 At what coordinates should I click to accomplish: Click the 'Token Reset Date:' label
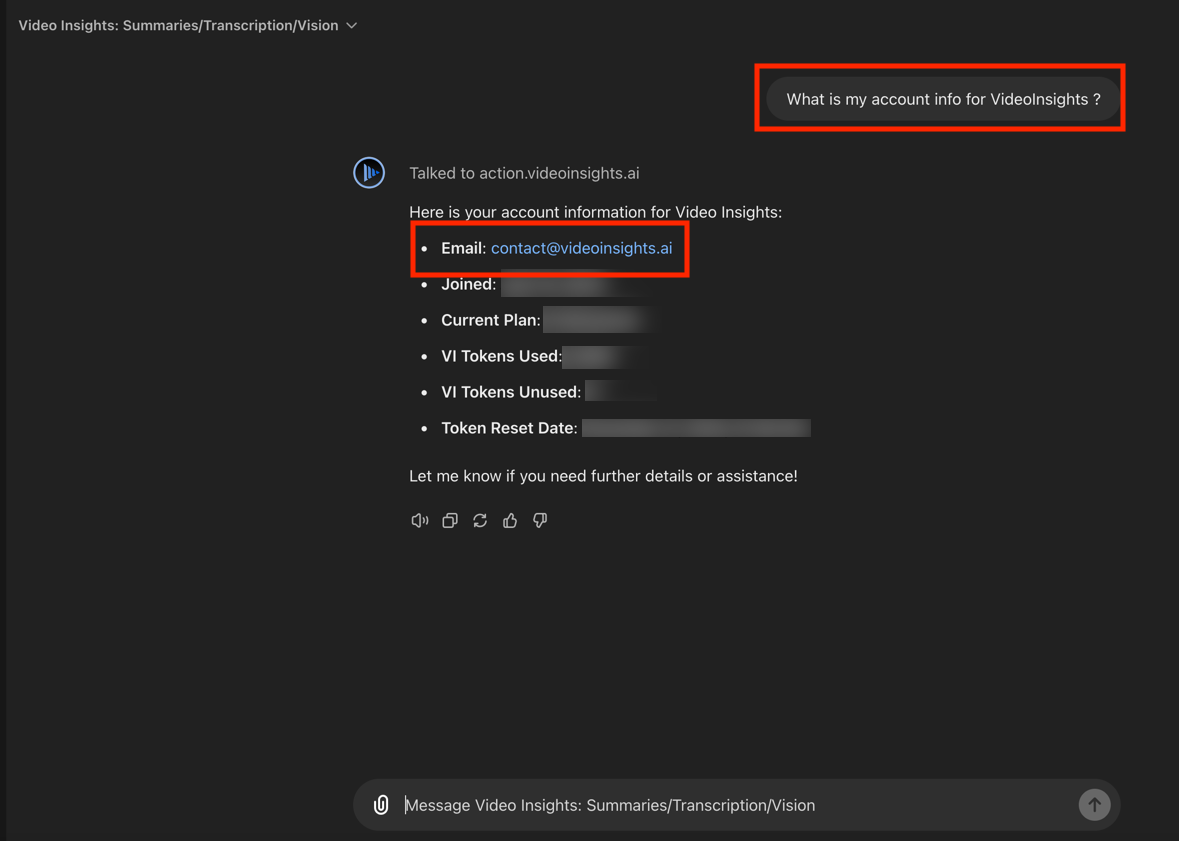(x=509, y=428)
